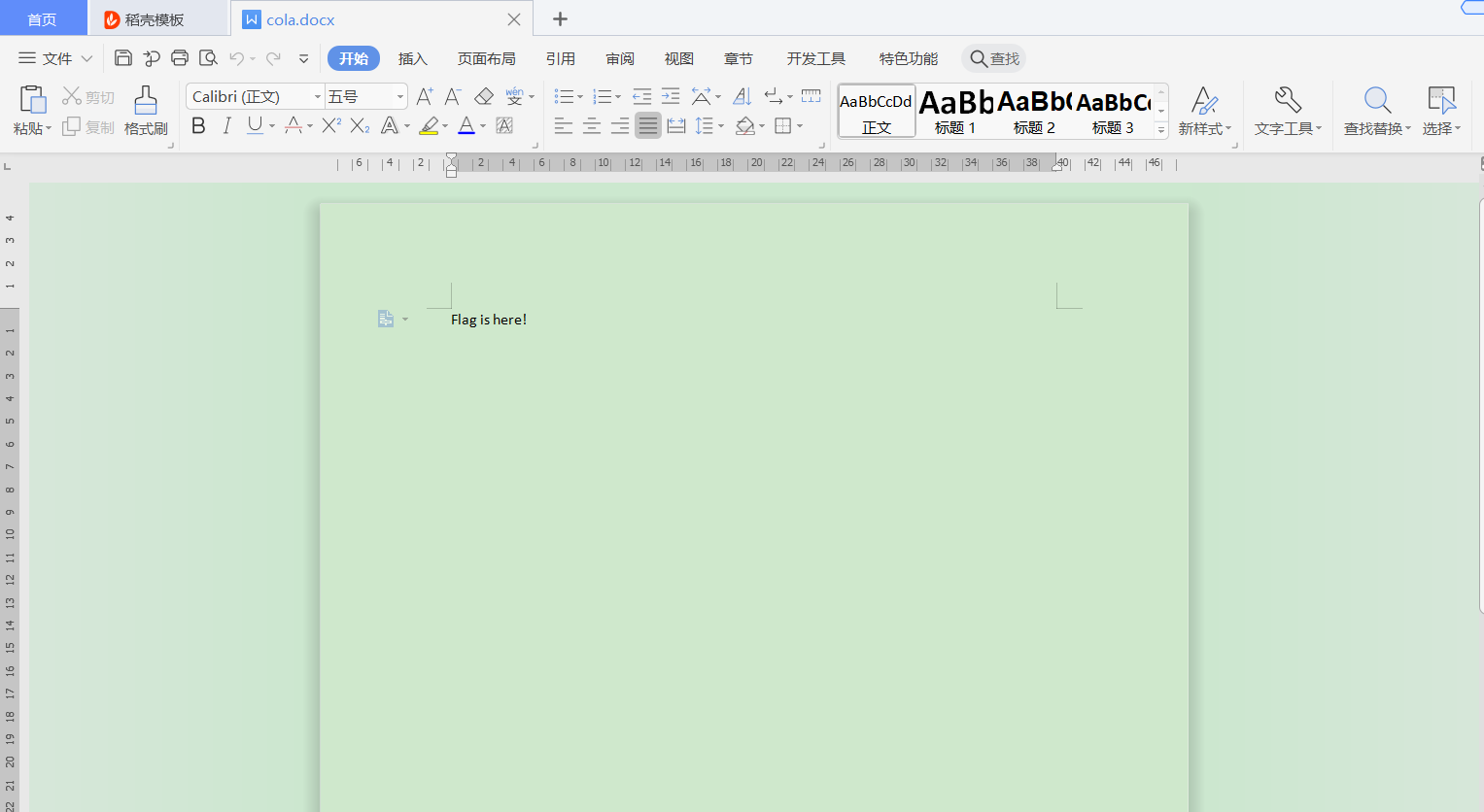Apply the 标题 1 heading style

955,112
